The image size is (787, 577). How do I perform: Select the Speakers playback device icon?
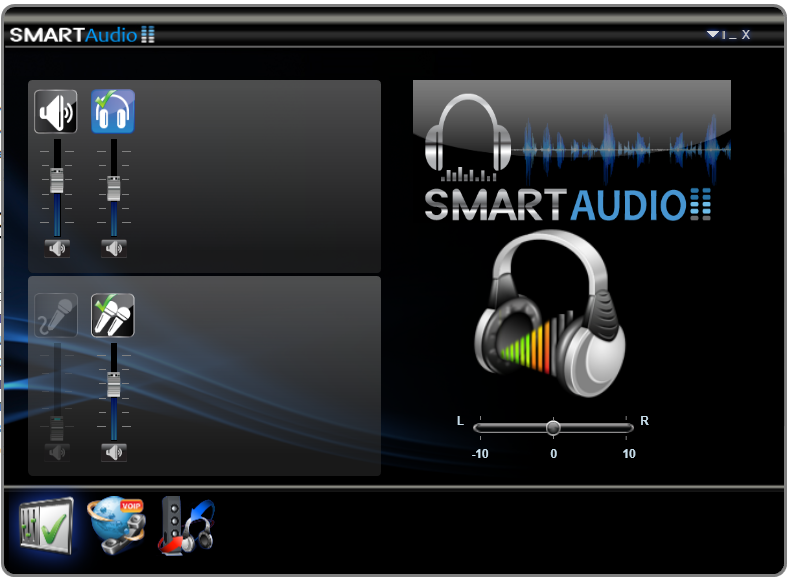point(56,111)
